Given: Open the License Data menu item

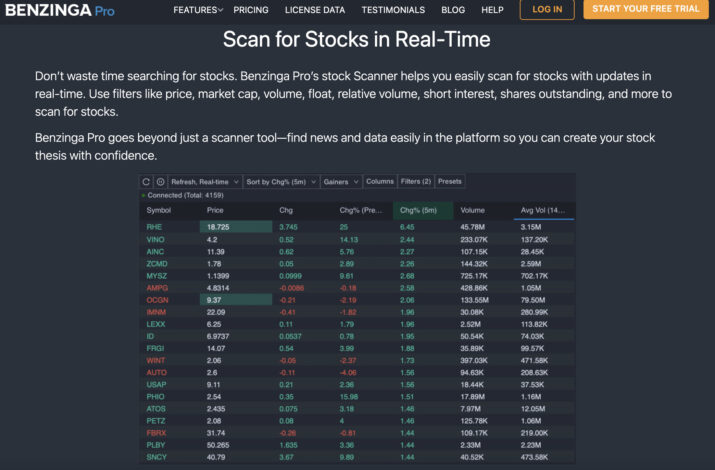Looking at the screenshot, I should (315, 10).
